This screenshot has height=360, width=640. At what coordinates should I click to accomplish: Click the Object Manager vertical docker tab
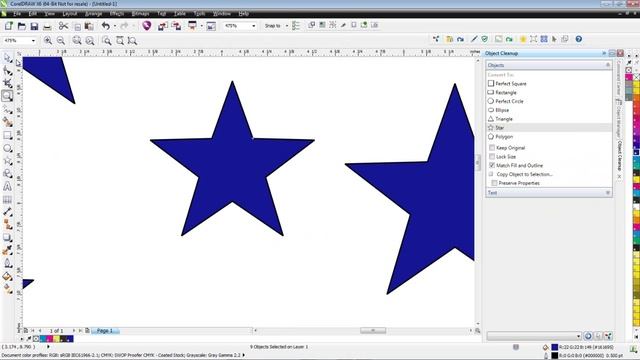pyautogui.click(x=619, y=119)
